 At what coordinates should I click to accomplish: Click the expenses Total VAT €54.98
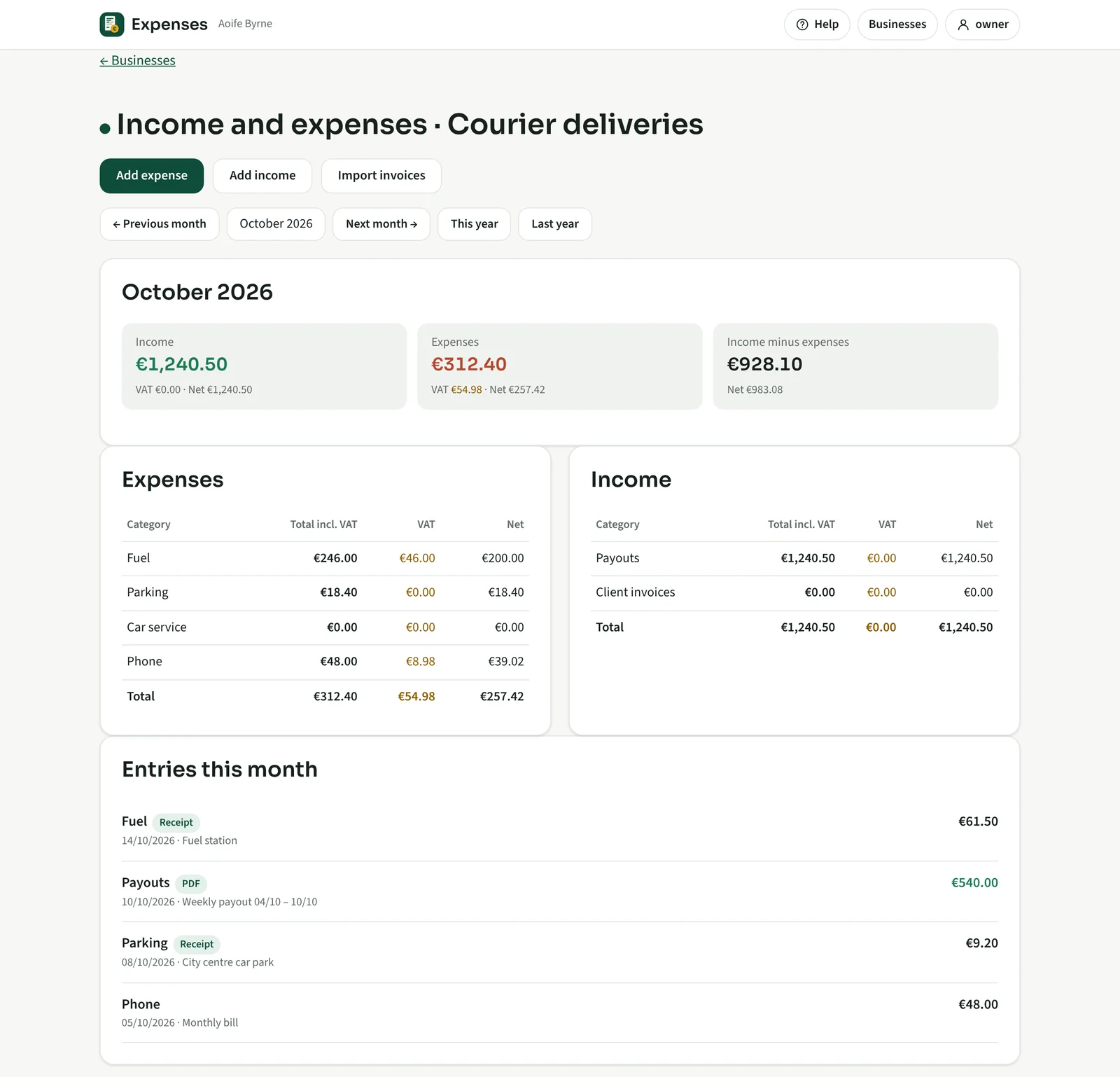click(x=416, y=697)
